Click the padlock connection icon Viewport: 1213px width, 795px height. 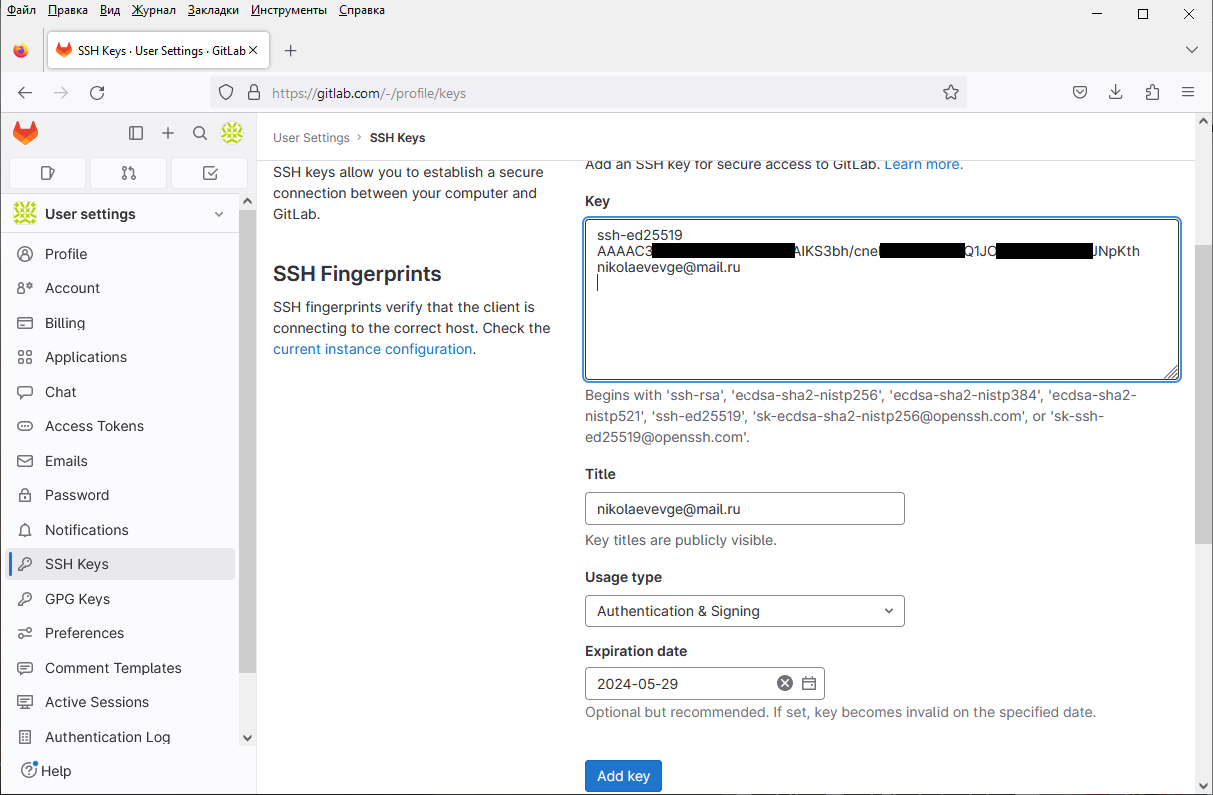pos(253,93)
